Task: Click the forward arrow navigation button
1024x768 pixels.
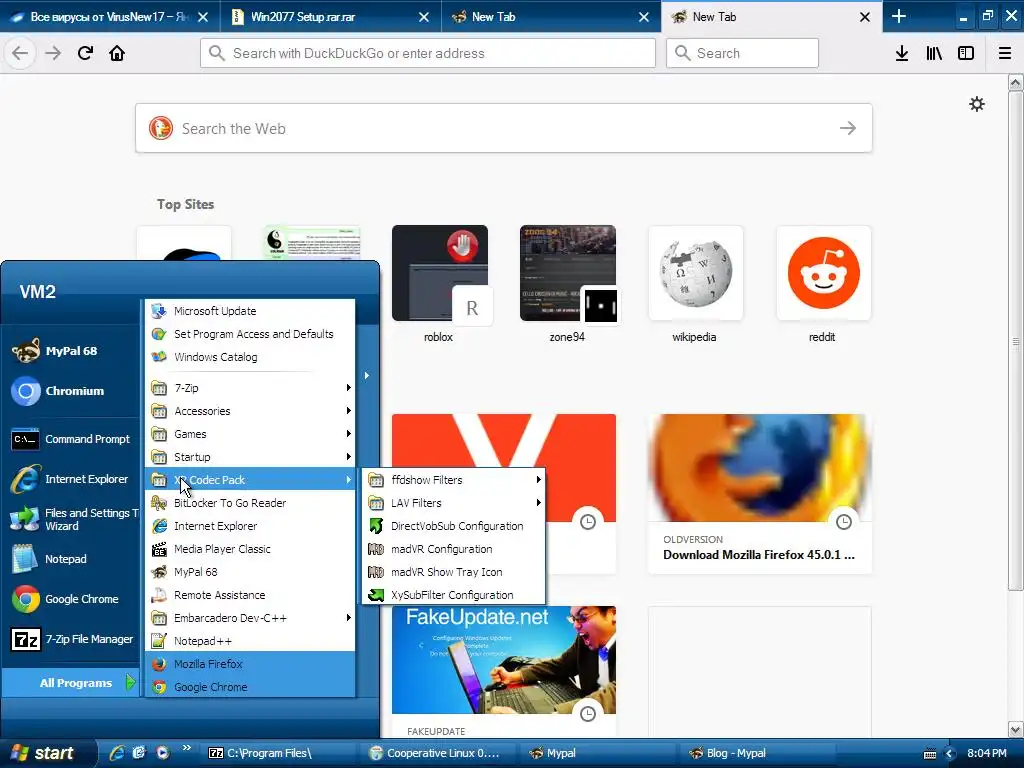Action: [x=53, y=53]
